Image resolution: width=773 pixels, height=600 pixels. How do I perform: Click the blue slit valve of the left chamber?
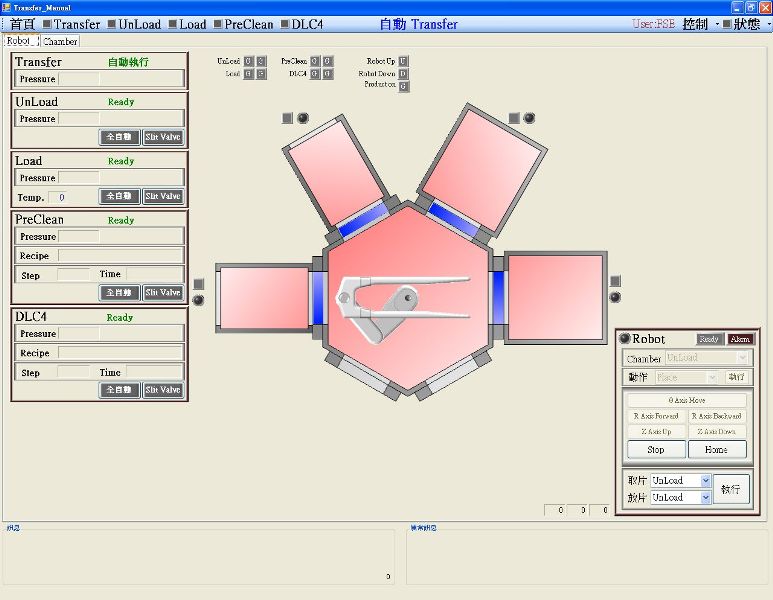tap(318, 299)
